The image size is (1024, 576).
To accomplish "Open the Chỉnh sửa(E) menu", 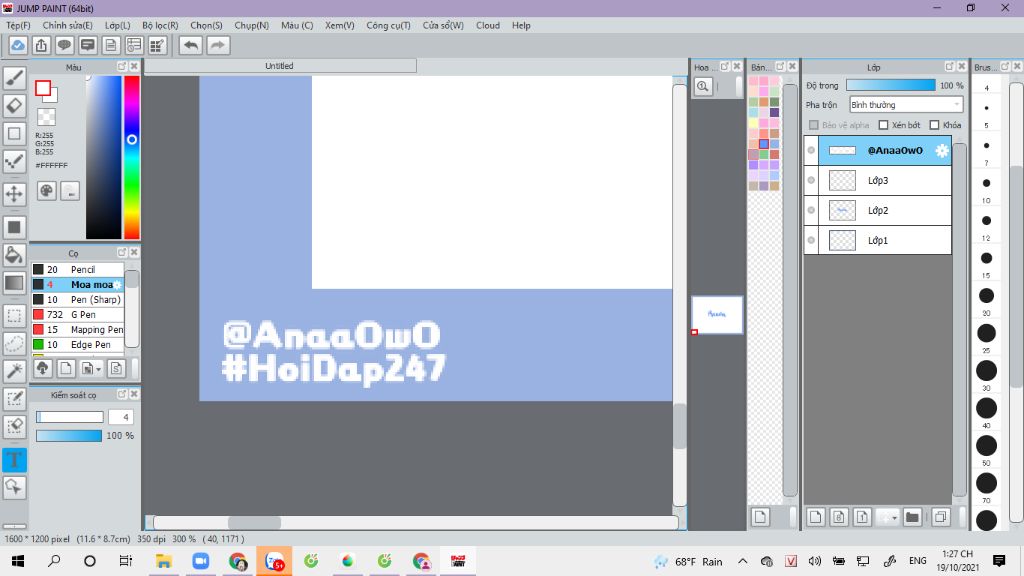I will pyautogui.click(x=67, y=25).
